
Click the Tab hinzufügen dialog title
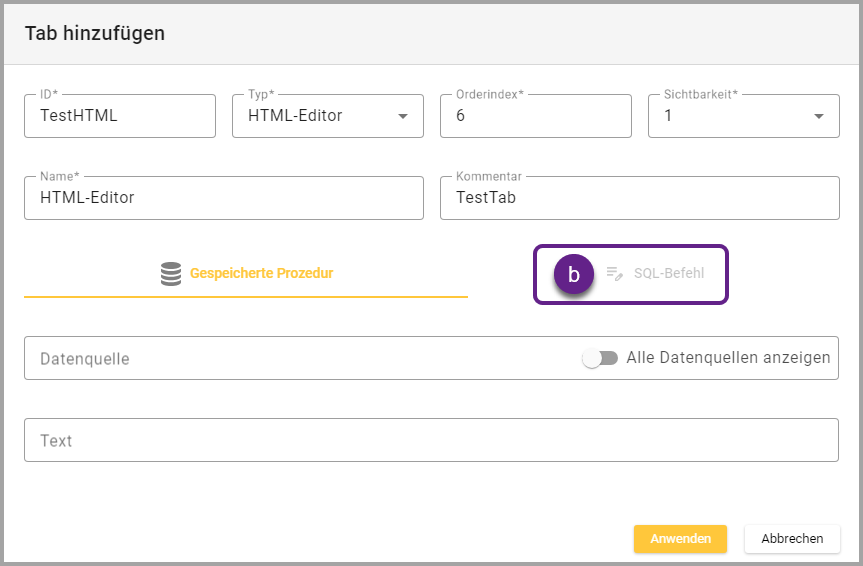point(95,33)
